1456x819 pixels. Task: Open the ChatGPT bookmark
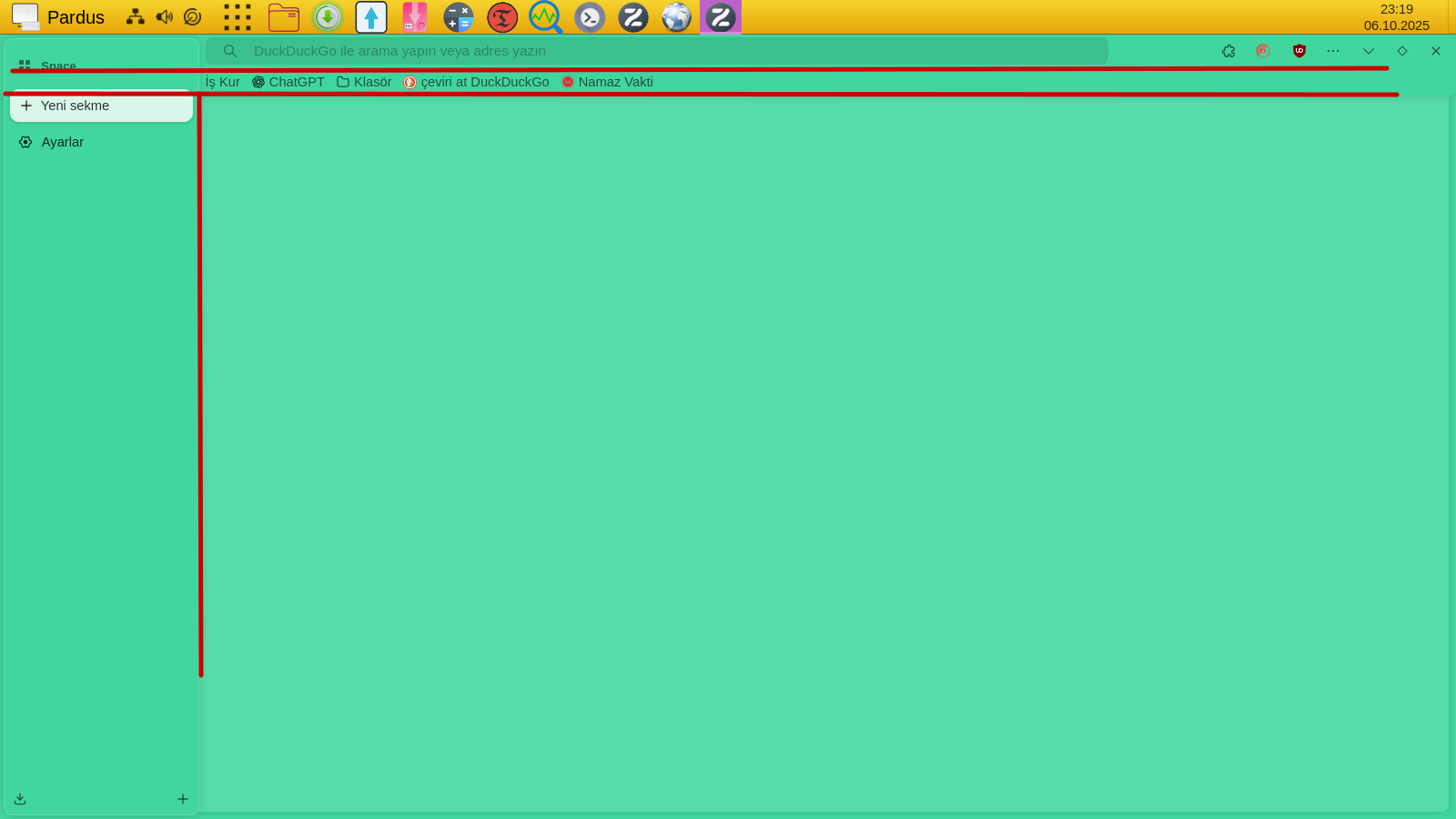(288, 82)
